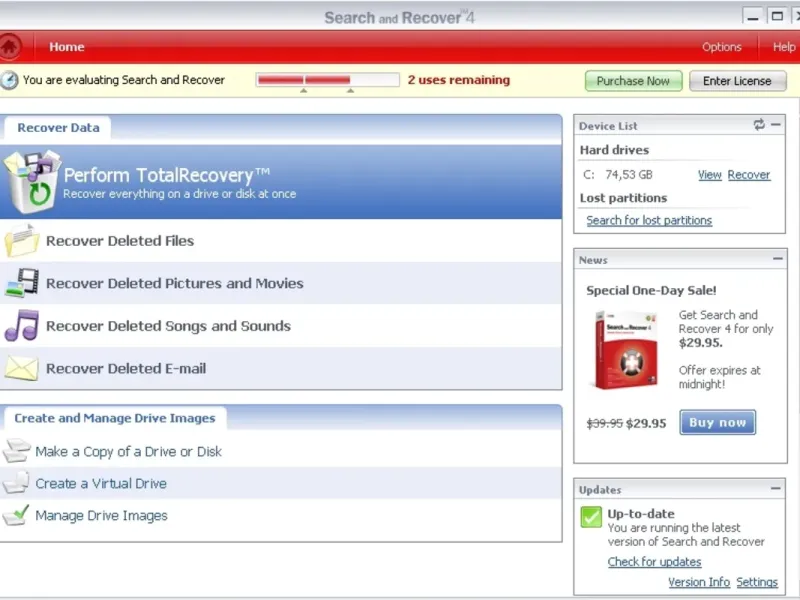This screenshot has width=800, height=600.
Task: Click the Check for updates link
Action: [654, 562]
